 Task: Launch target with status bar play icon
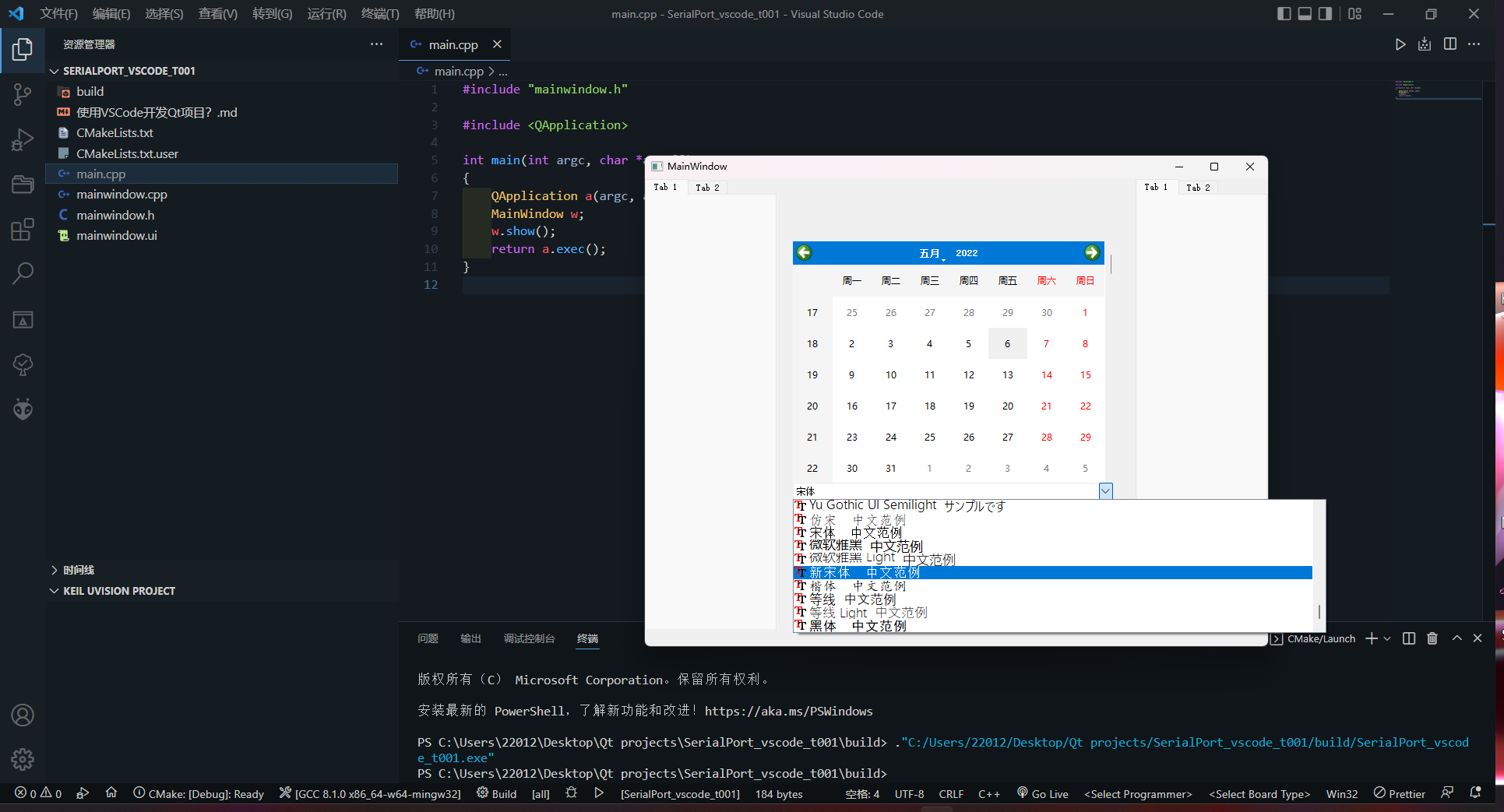[x=598, y=793]
